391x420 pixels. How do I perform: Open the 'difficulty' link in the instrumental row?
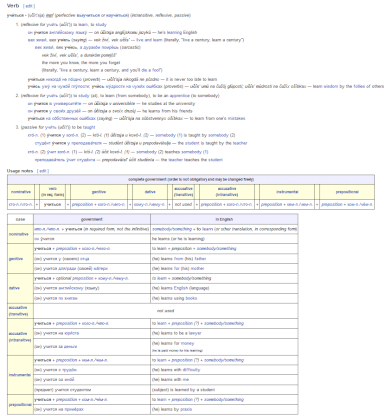pos(191,370)
